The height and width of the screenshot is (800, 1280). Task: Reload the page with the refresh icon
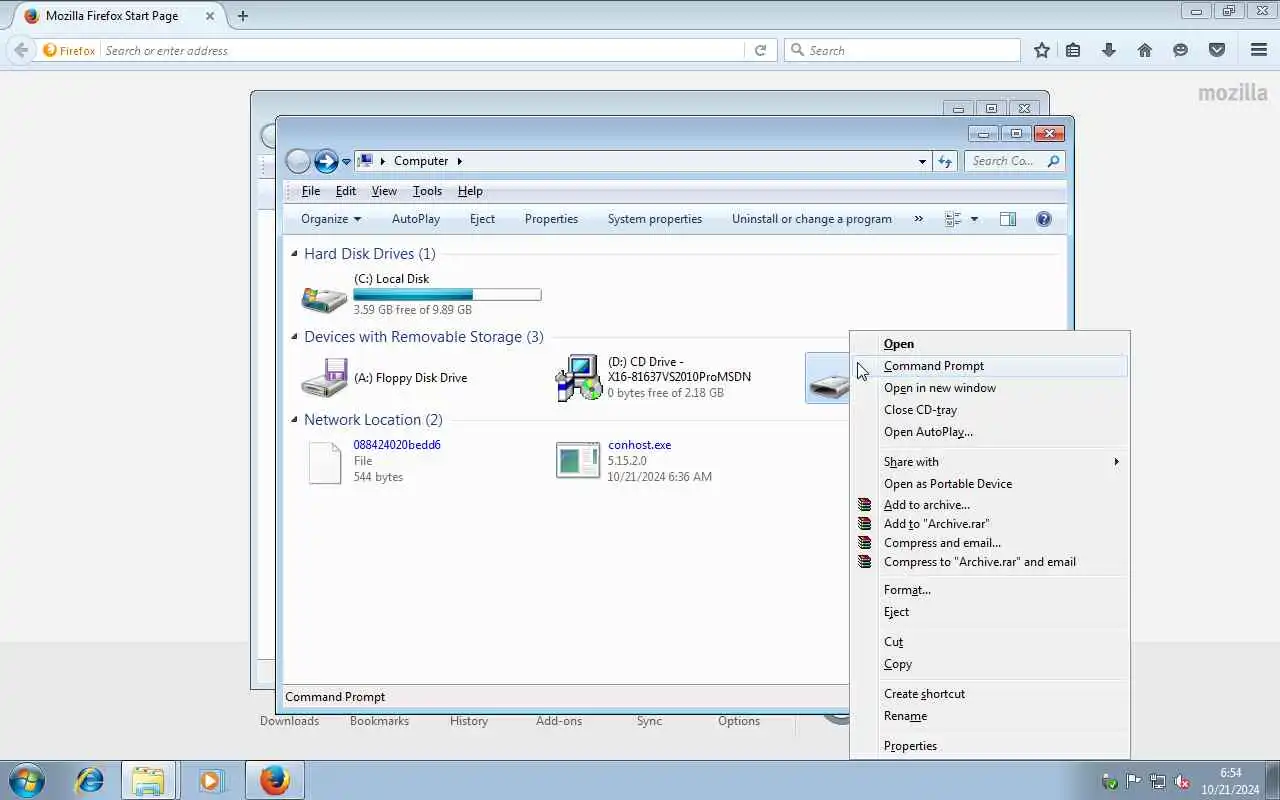point(761,50)
